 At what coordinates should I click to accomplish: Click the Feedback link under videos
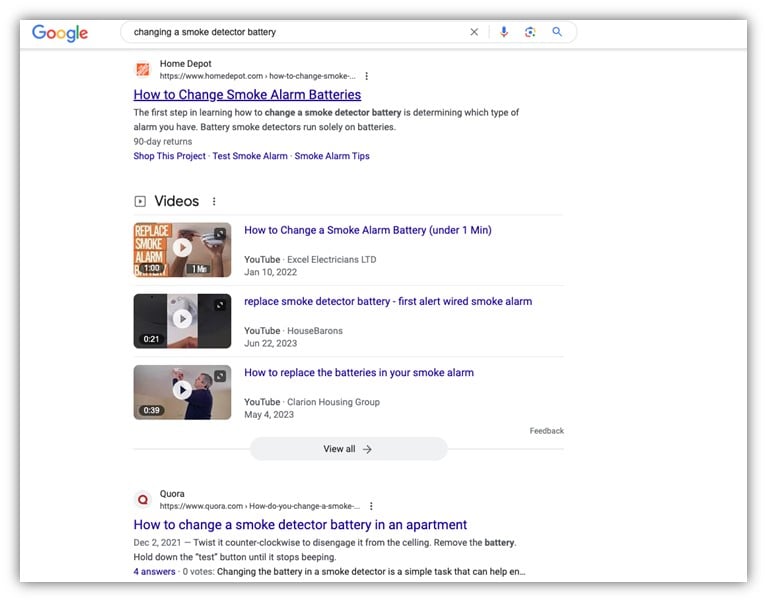[546, 430]
